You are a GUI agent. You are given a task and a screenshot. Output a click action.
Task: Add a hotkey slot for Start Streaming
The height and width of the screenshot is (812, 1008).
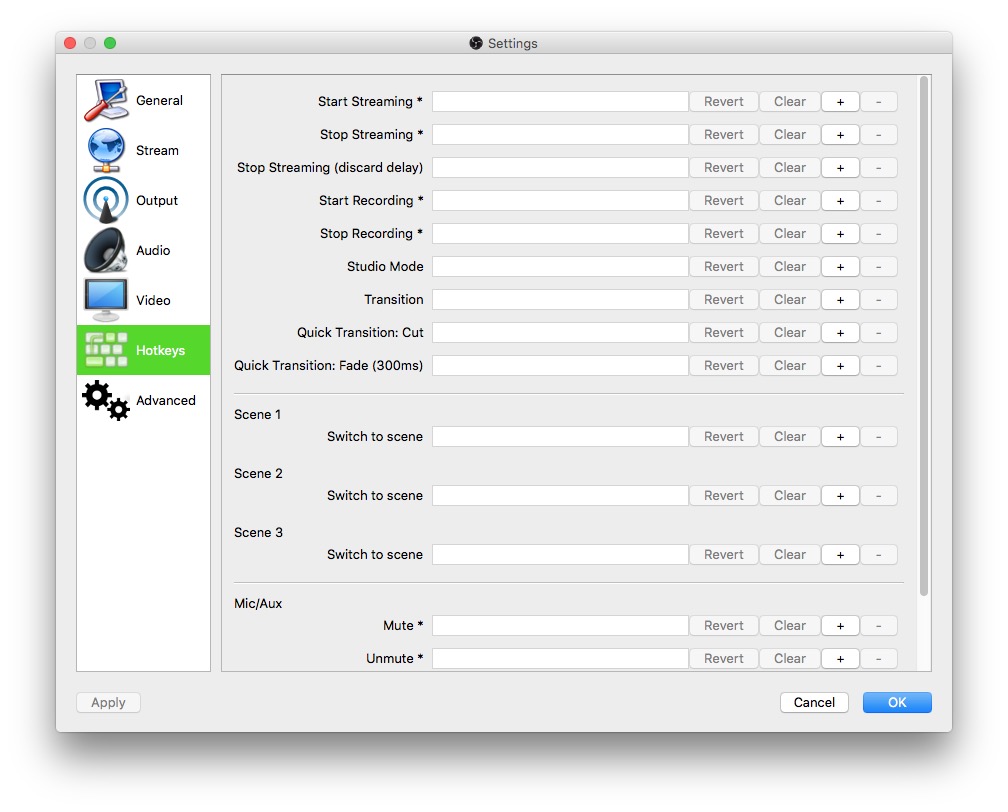pyautogui.click(x=840, y=102)
